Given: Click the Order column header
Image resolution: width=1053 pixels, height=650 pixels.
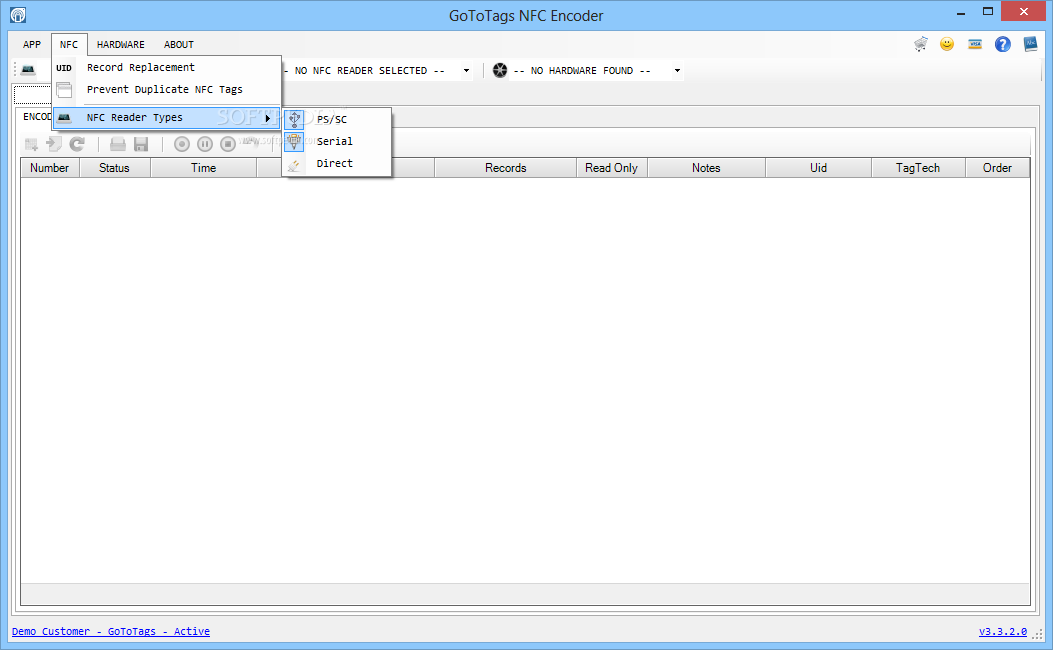Looking at the screenshot, I should [997, 168].
